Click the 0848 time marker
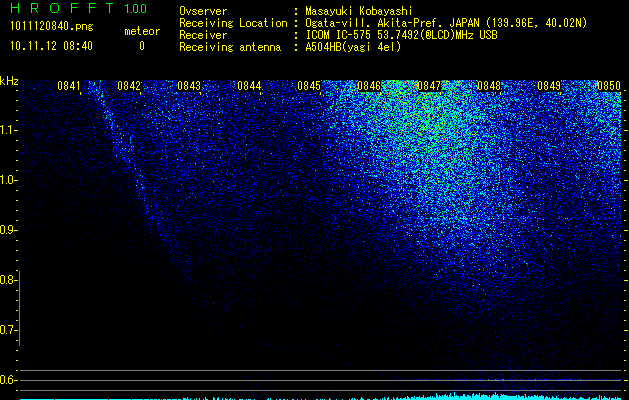Screen dimensions: 629x400 tap(489, 86)
